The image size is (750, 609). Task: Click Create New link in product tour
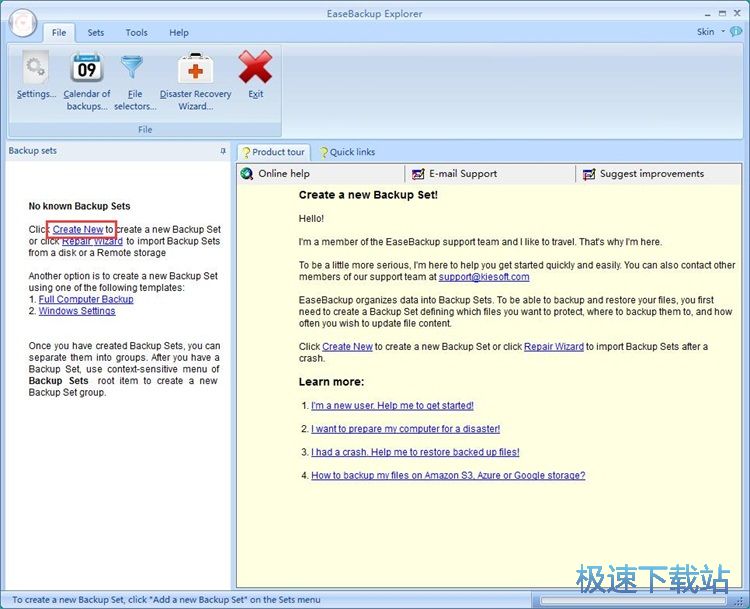pyautogui.click(x=347, y=347)
